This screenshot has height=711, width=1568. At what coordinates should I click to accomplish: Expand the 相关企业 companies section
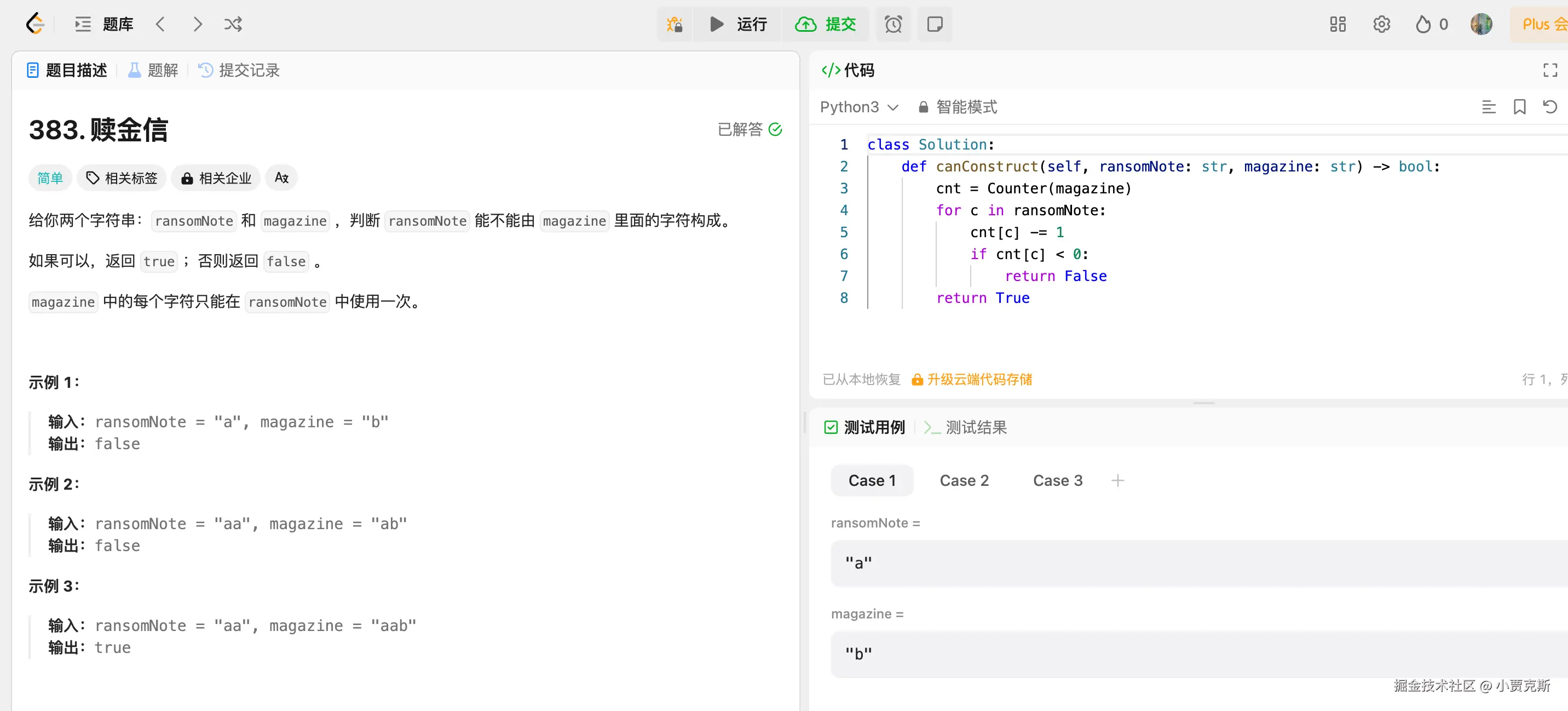(216, 178)
